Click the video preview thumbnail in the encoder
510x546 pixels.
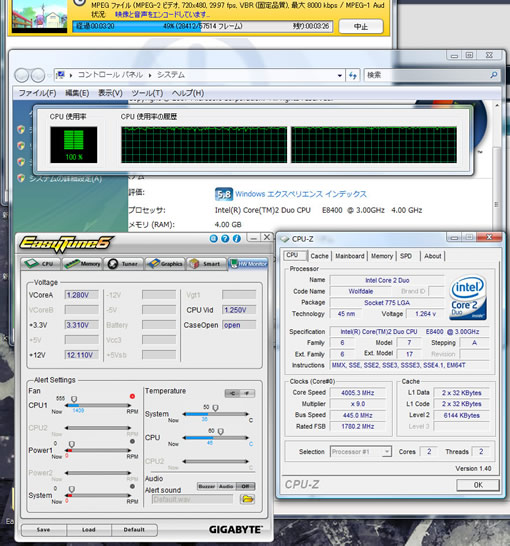coord(39,16)
